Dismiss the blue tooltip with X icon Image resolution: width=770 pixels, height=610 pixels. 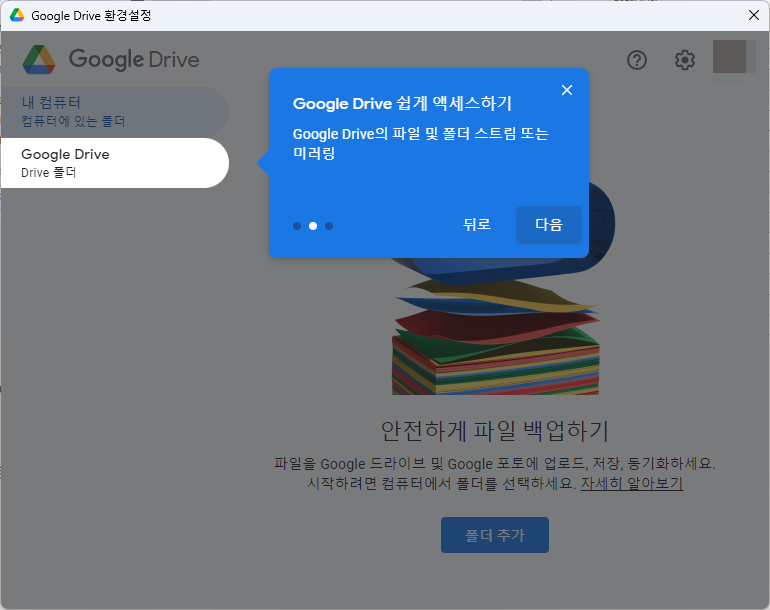(567, 90)
